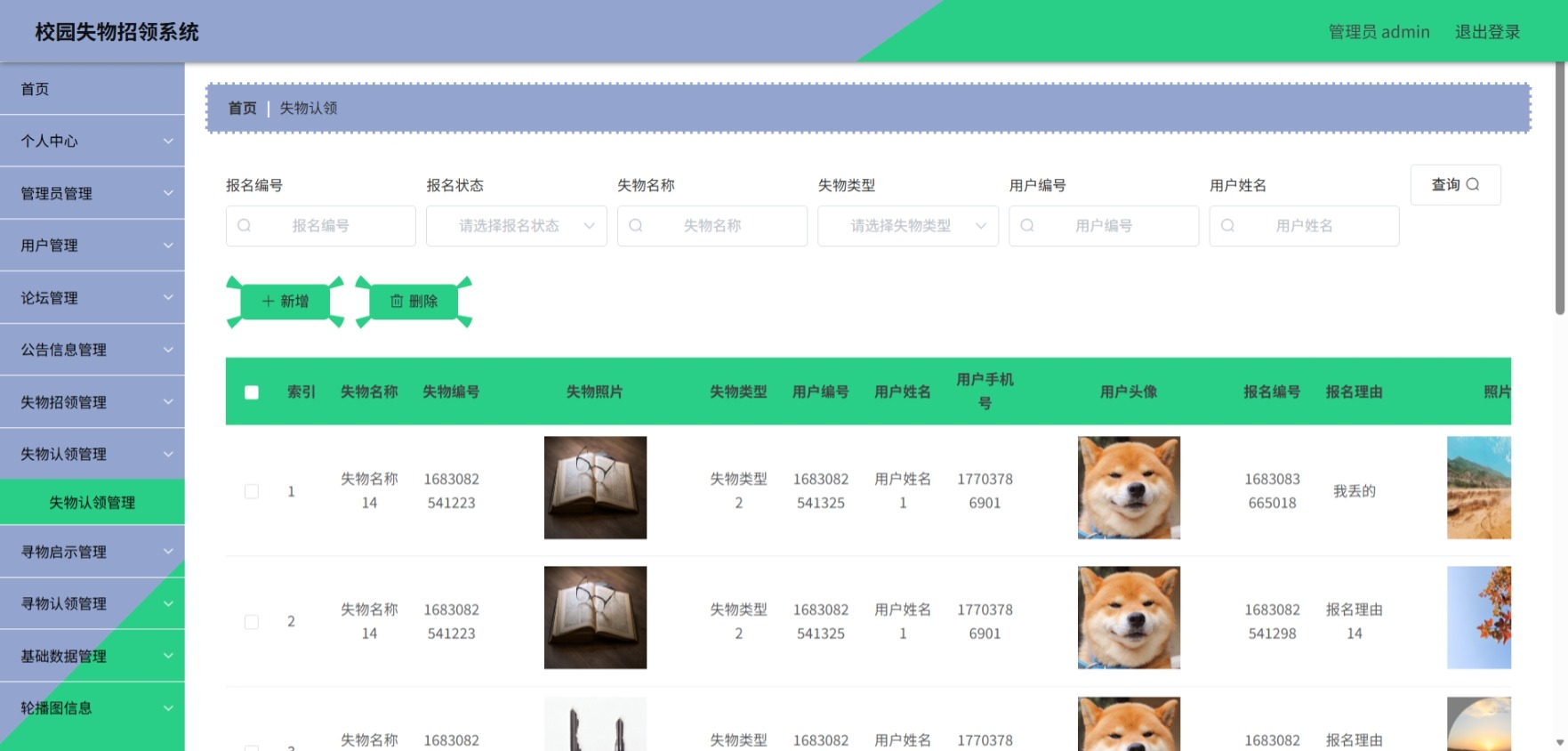
Task: Focus the 失物名称 input field
Action: coord(712,226)
